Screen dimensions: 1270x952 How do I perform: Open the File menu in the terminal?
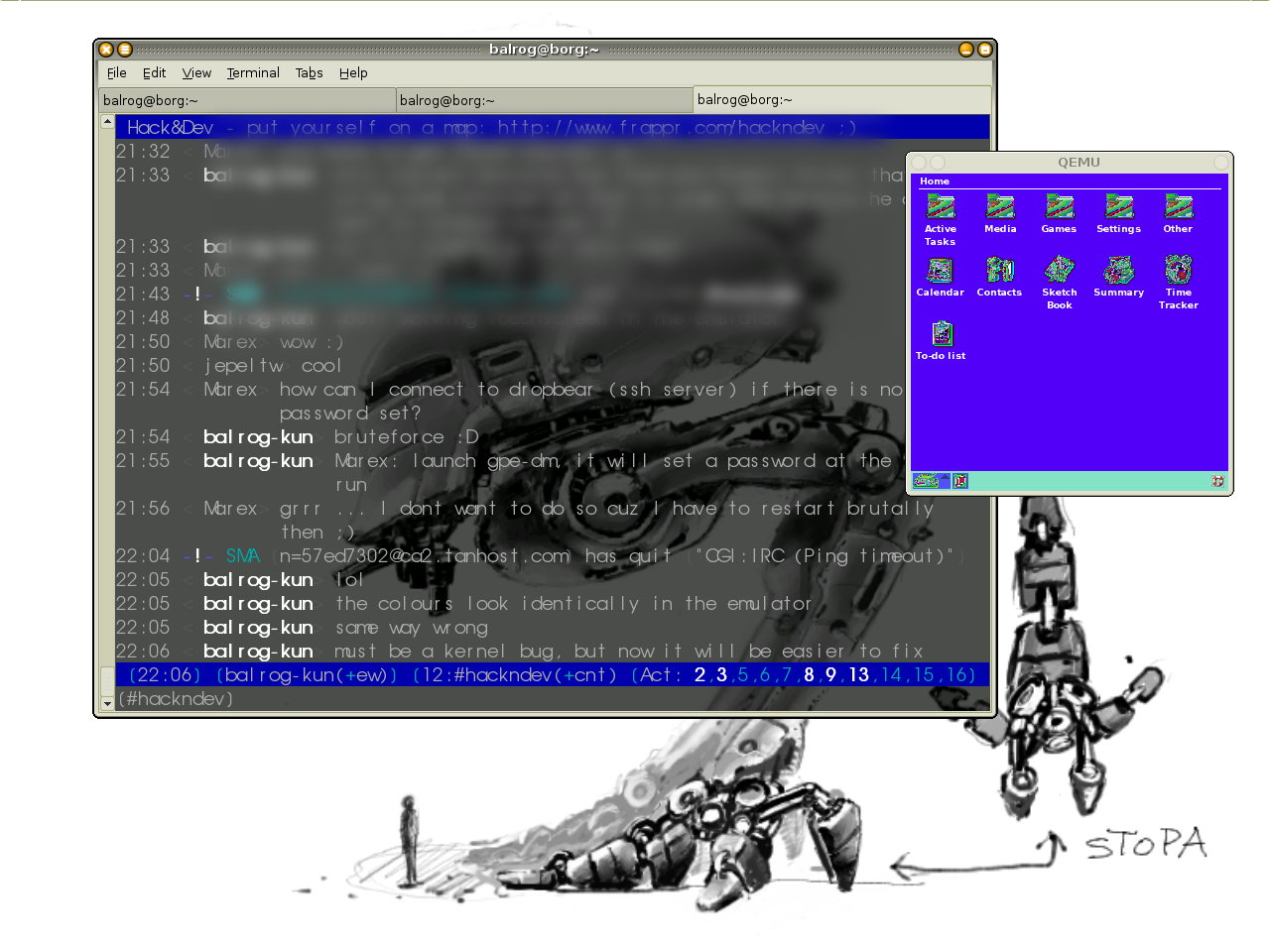[117, 72]
